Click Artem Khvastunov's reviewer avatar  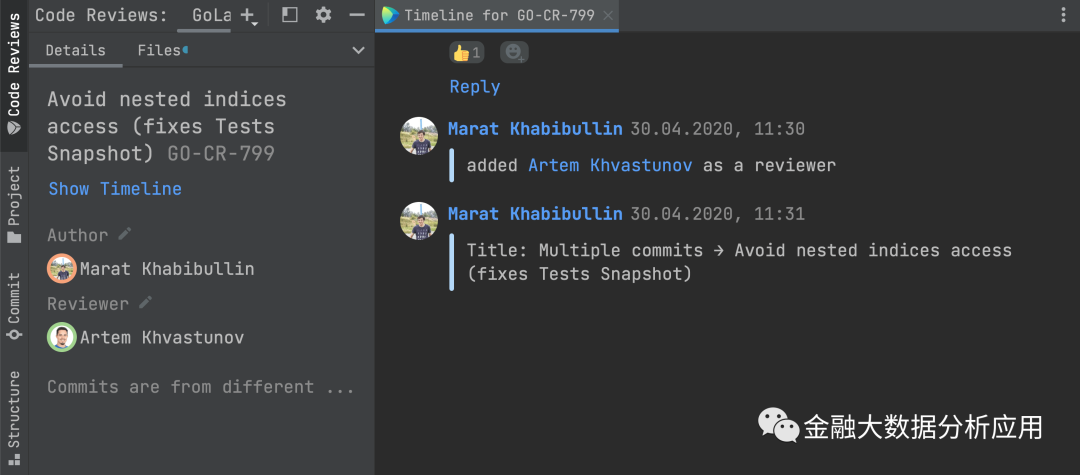[62, 338]
